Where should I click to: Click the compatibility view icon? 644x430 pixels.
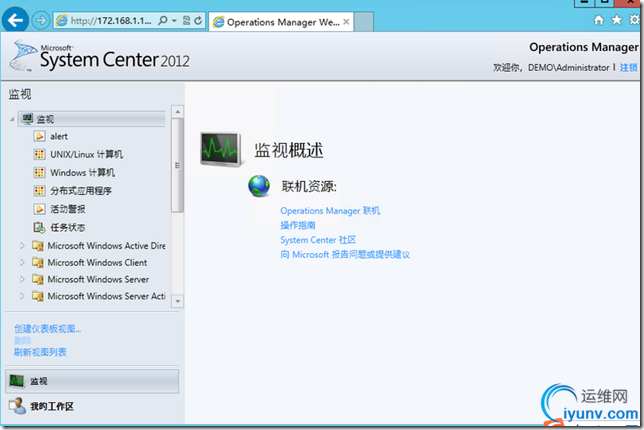click(186, 21)
